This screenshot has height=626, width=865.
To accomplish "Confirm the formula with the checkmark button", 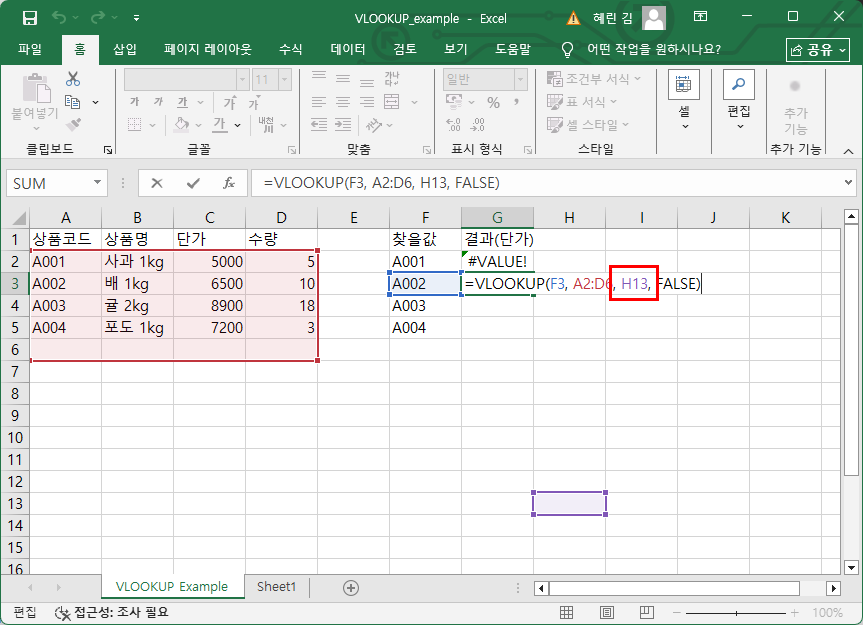I will coord(193,183).
